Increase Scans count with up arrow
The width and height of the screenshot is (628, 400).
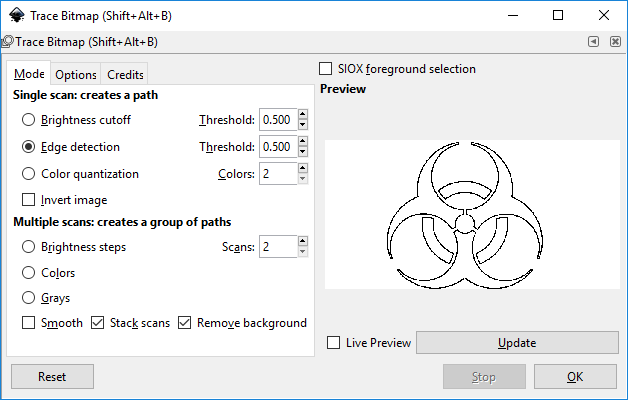(303, 241)
